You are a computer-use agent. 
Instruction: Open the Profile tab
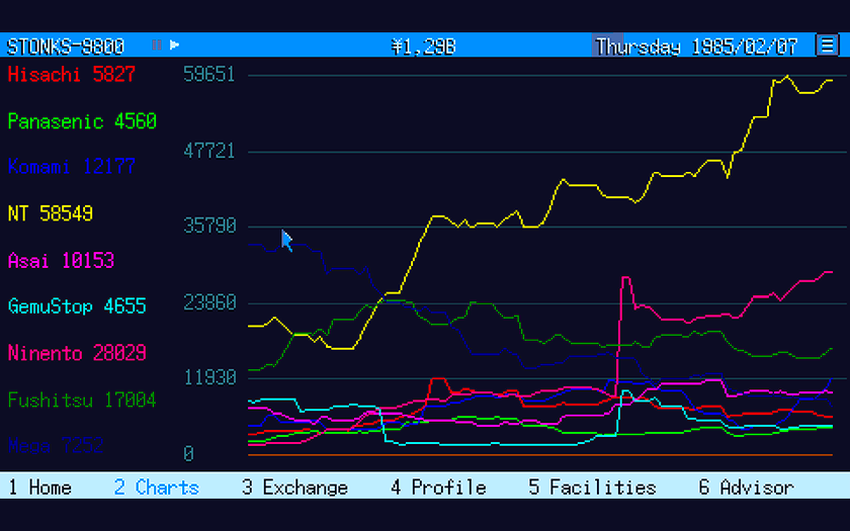tap(438, 487)
